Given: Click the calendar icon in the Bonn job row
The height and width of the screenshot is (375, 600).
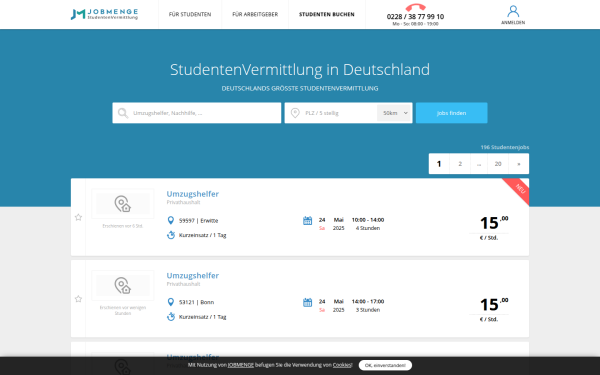Looking at the screenshot, I should pos(308,302).
